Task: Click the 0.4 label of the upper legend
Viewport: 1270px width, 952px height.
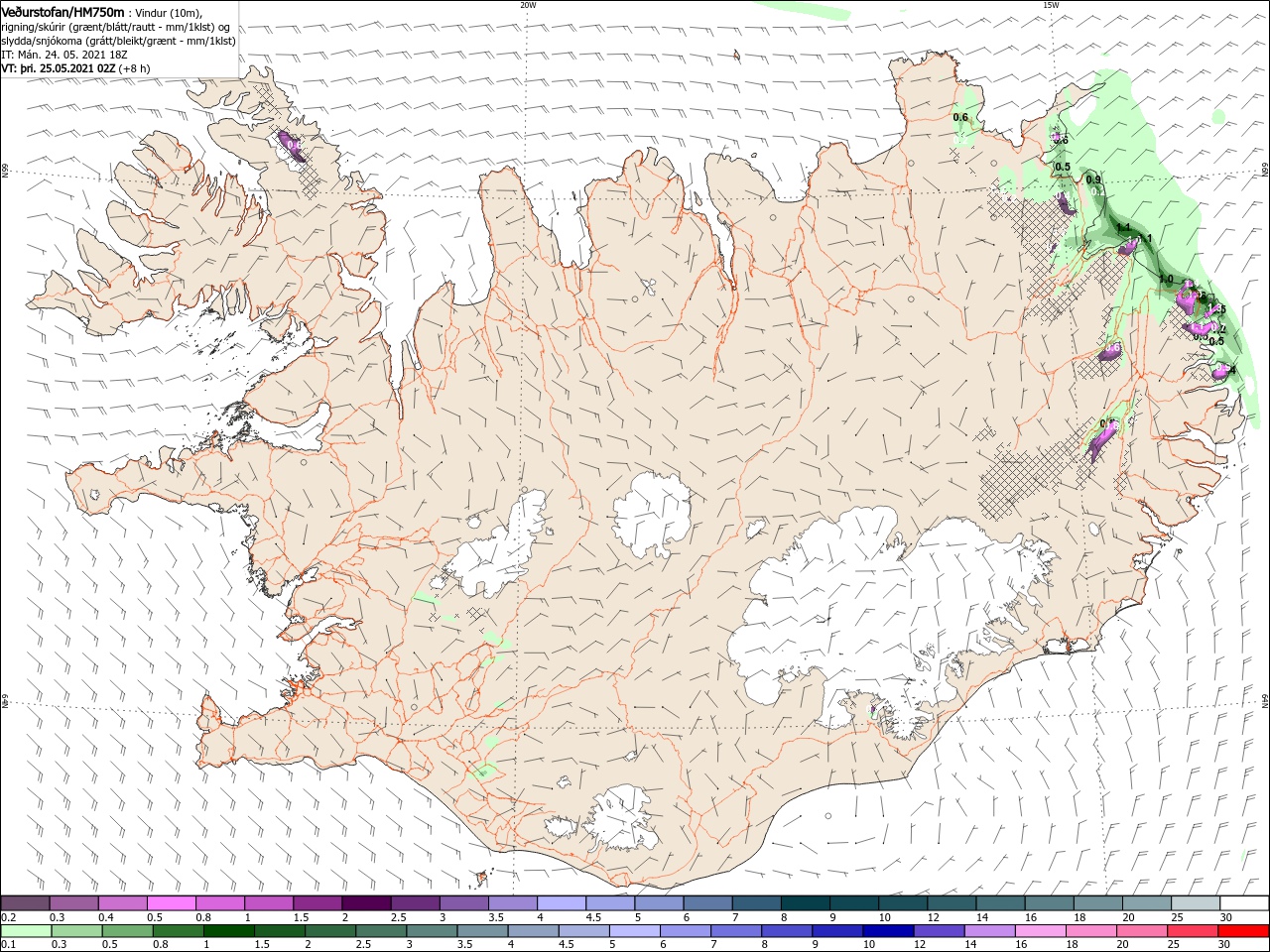Action: click(x=106, y=917)
